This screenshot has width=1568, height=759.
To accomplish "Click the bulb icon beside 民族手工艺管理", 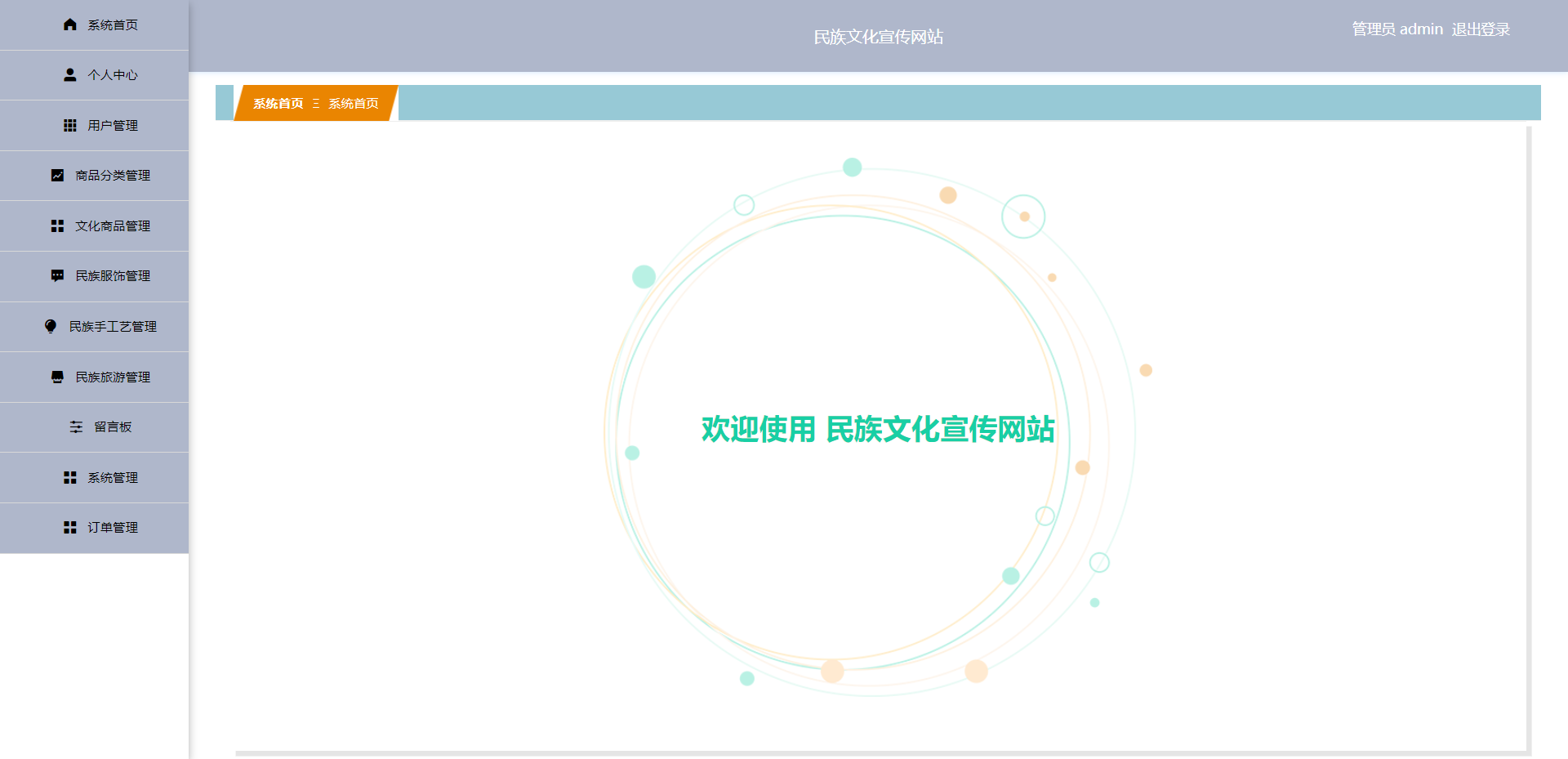I will 51,327.
